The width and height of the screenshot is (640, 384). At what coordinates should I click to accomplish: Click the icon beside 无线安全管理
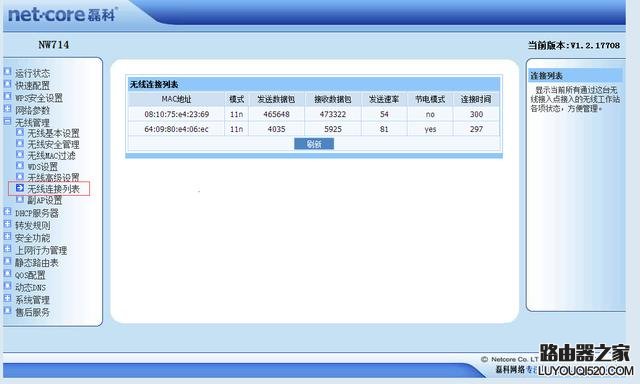(x=20, y=143)
